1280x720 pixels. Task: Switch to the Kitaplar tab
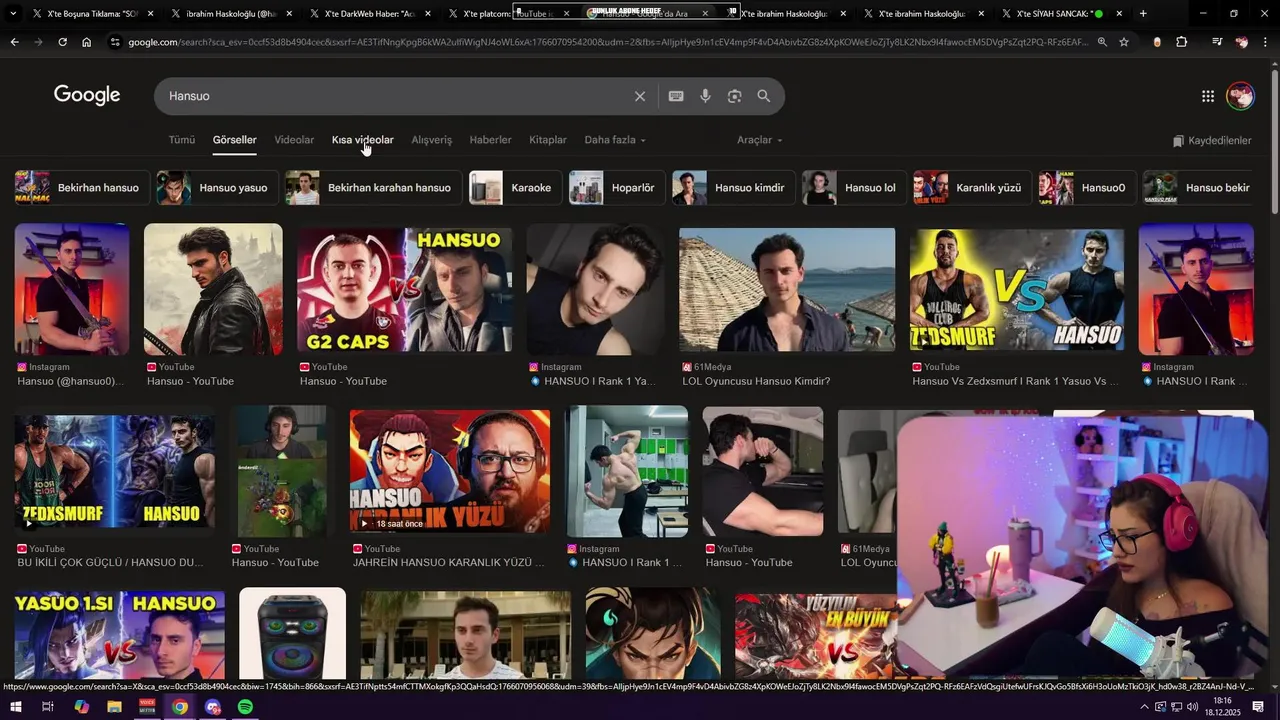click(548, 140)
